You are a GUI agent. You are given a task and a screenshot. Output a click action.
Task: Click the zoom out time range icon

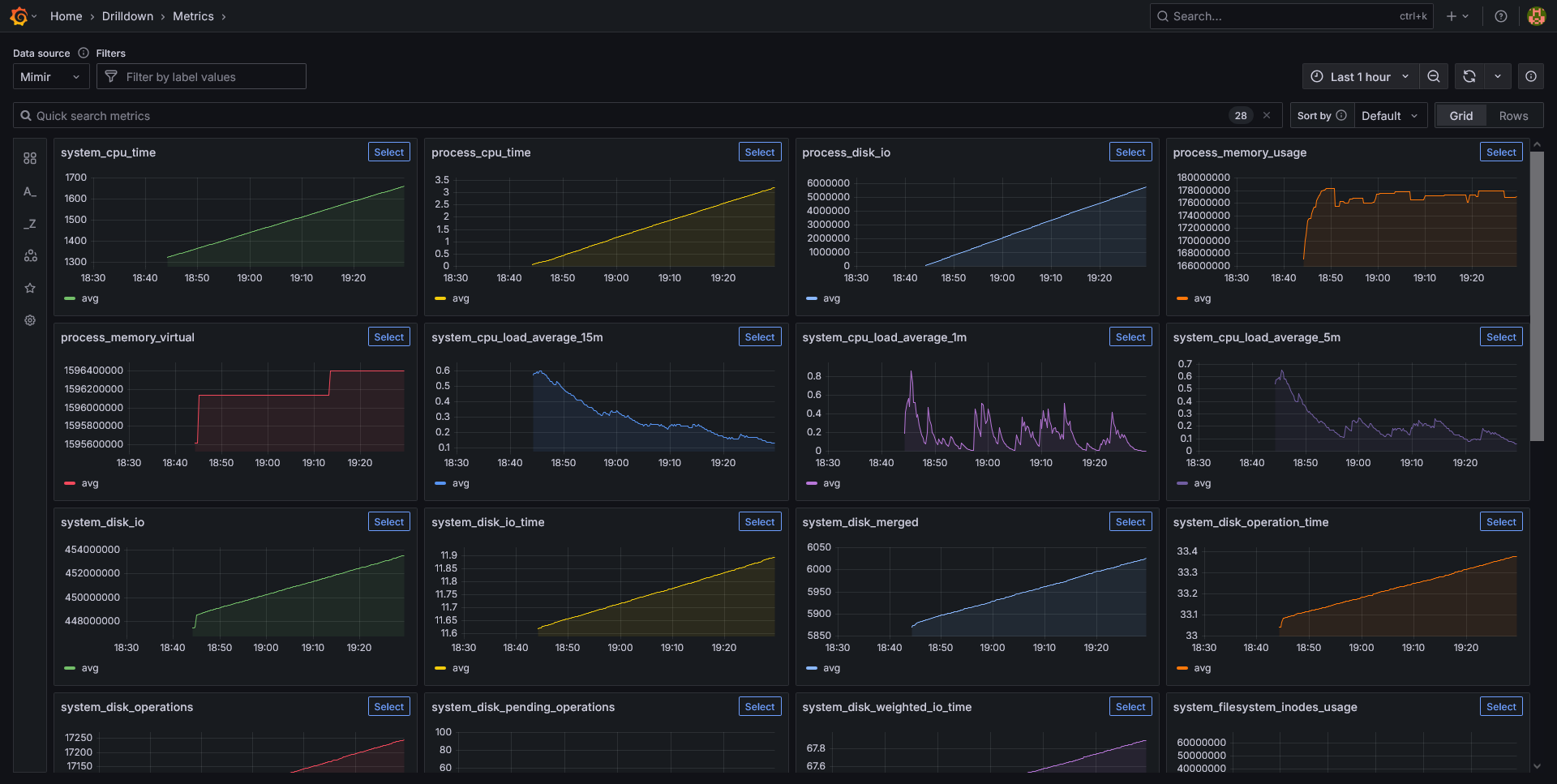coord(1434,76)
